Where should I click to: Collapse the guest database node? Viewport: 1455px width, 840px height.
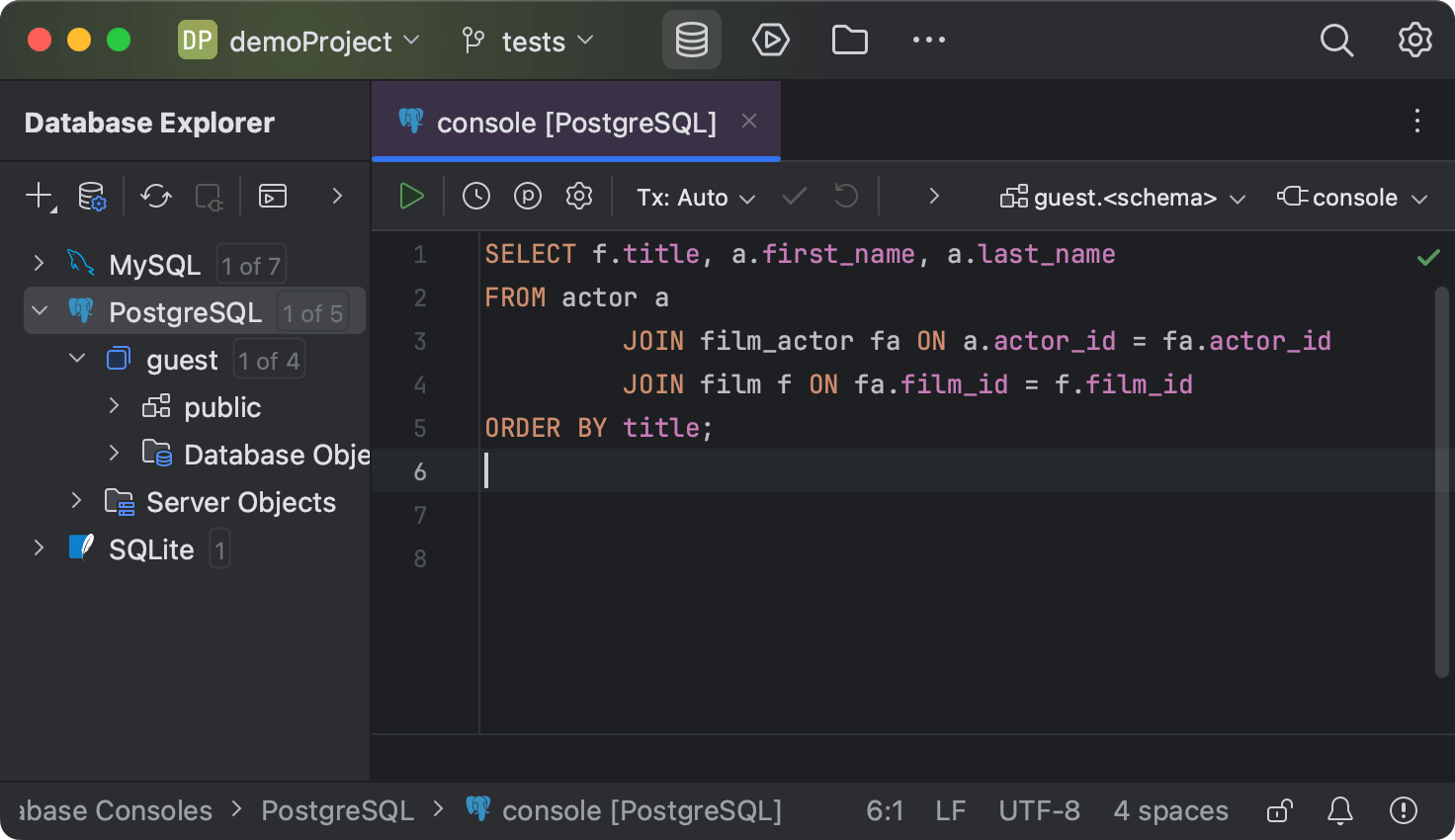point(77,358)
